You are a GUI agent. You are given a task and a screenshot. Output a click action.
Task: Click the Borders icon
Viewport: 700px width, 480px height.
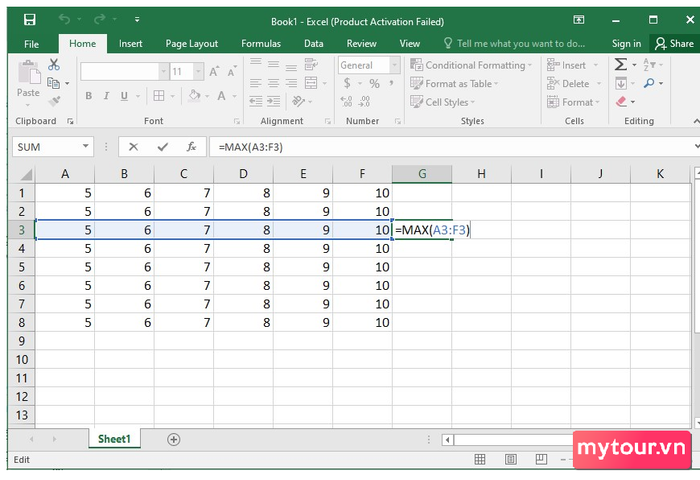coord(158,96)
